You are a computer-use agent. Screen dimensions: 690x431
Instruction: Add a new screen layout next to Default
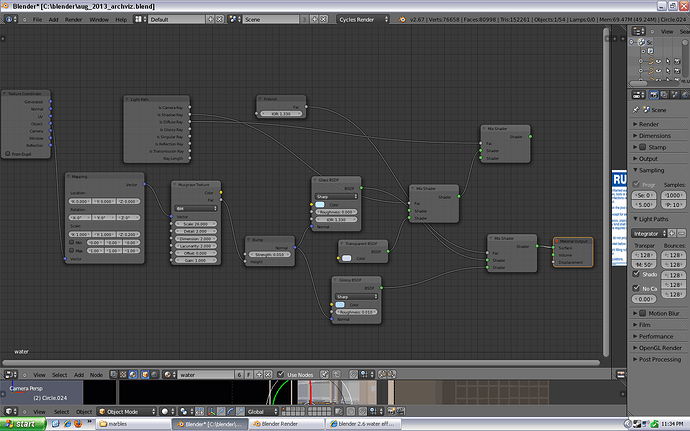point(210,19)
